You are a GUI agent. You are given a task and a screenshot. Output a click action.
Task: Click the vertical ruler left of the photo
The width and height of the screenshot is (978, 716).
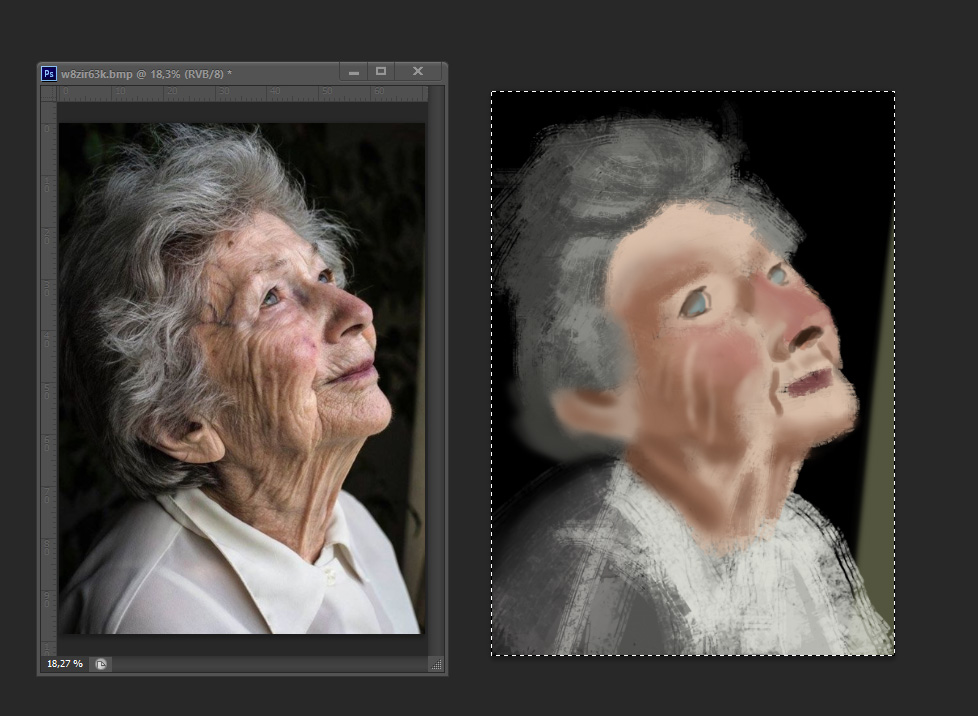point(48,380)
